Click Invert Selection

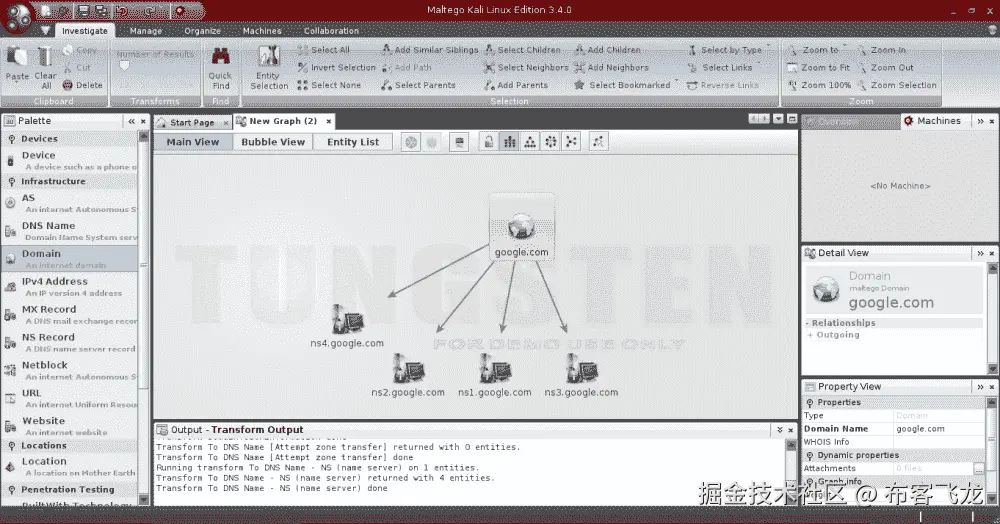point(337,67)
